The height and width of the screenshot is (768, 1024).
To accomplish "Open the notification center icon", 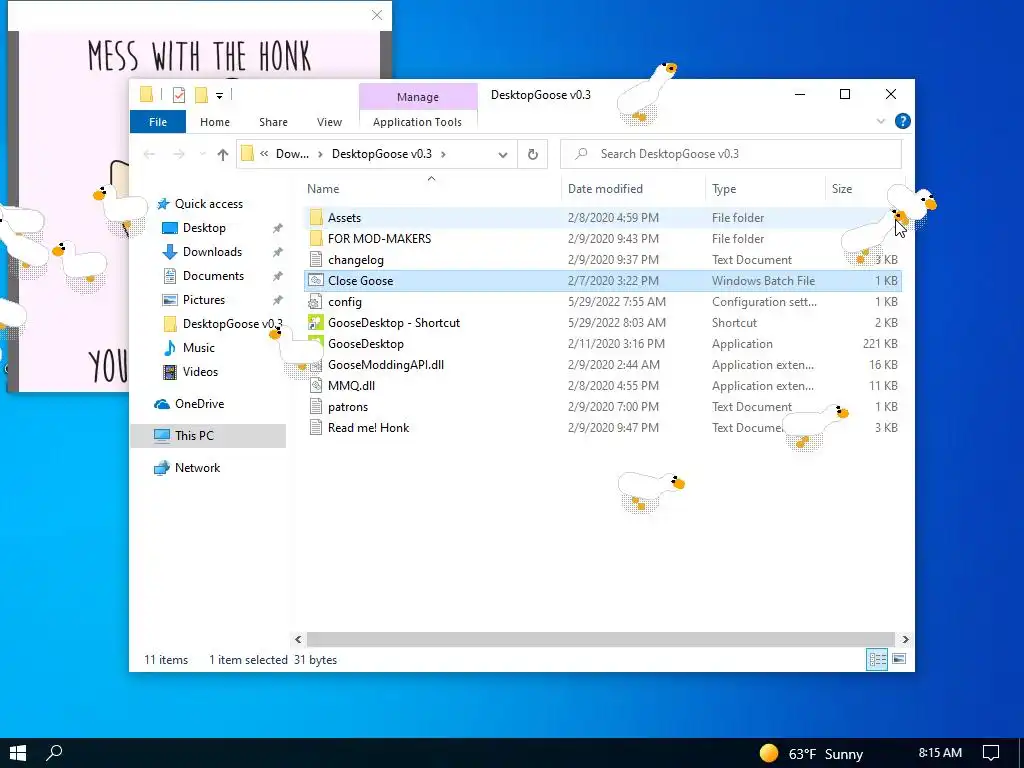I will point(991,753).
